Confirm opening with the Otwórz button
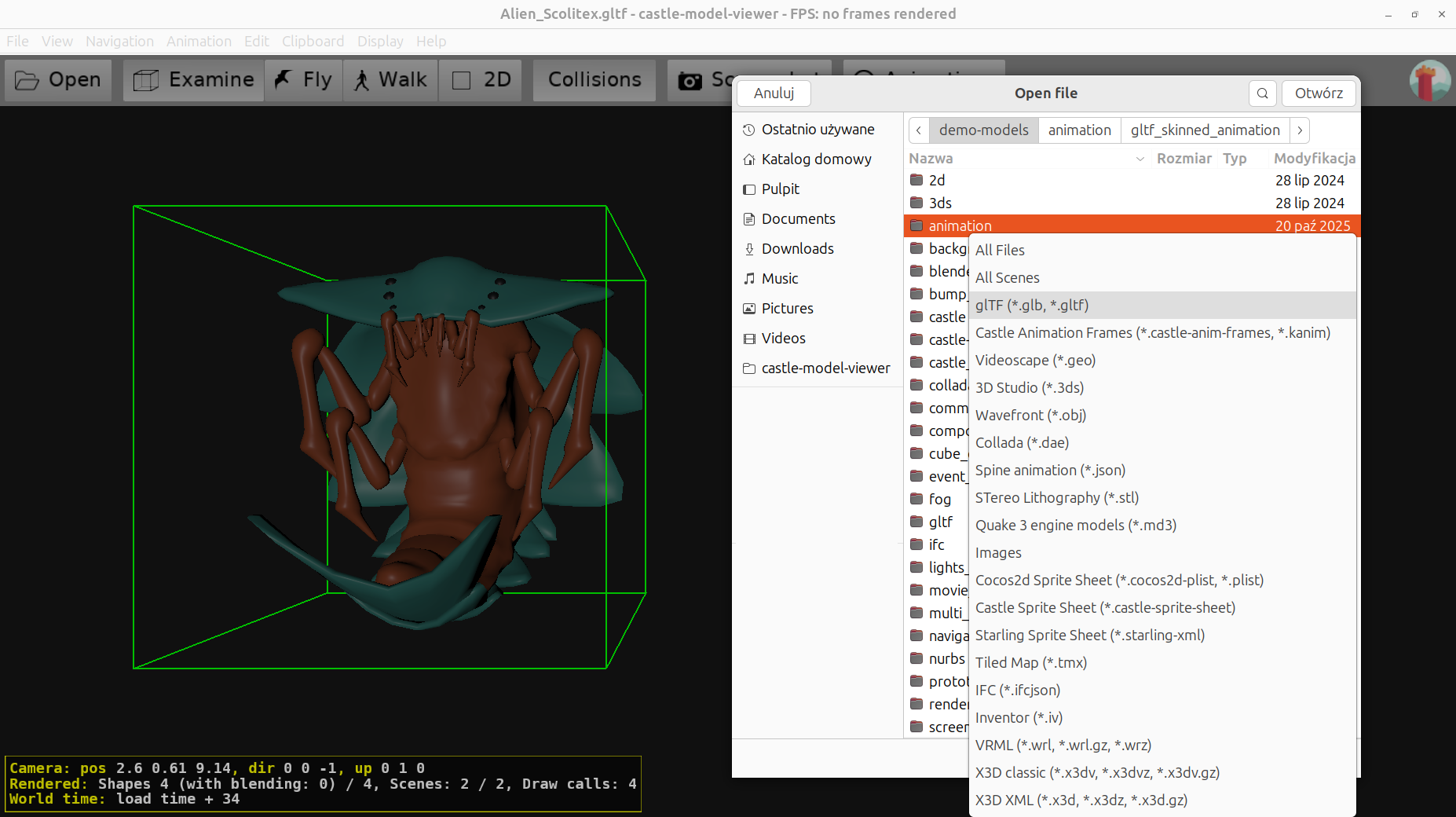Screen dimensions: 1456x817 [x=1318, y=93]
